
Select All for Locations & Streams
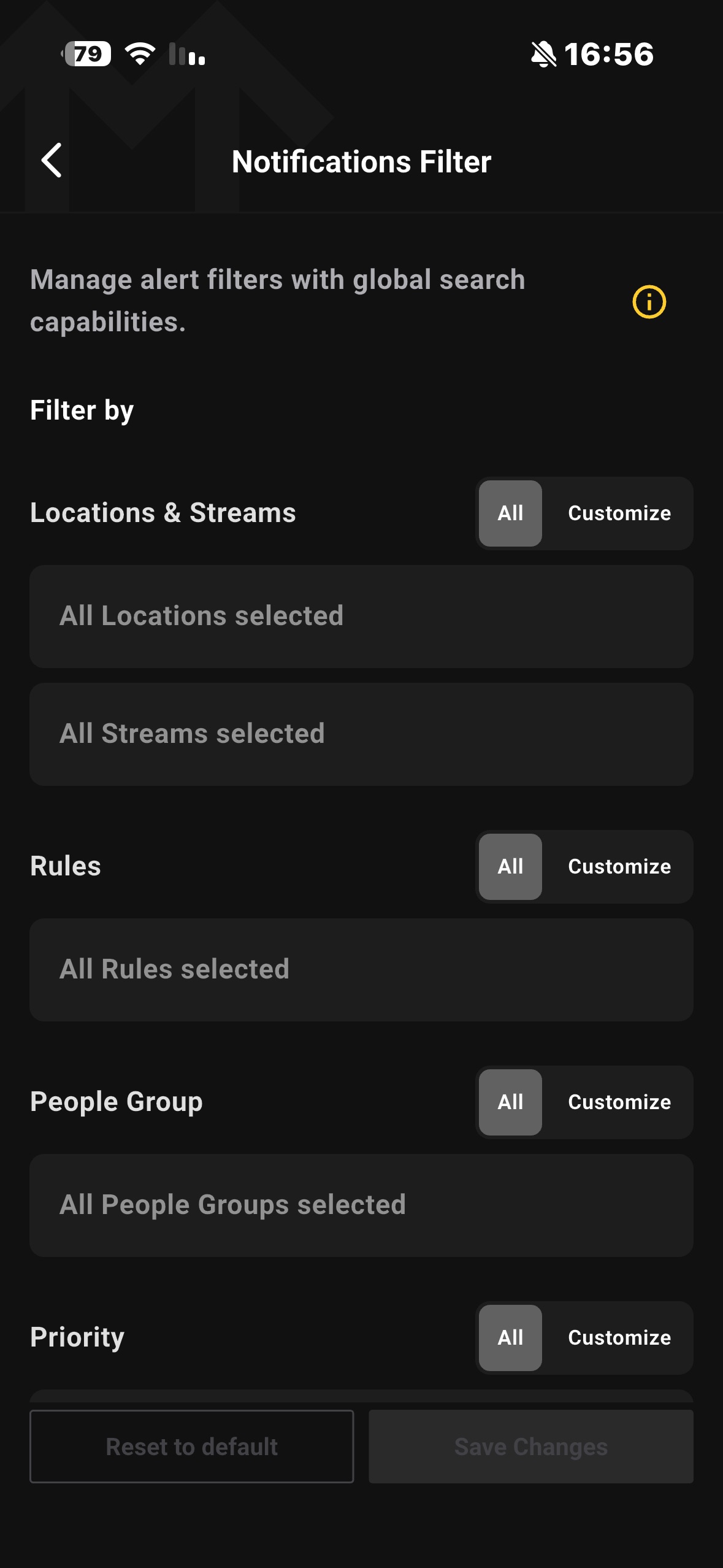click(510, 513)
